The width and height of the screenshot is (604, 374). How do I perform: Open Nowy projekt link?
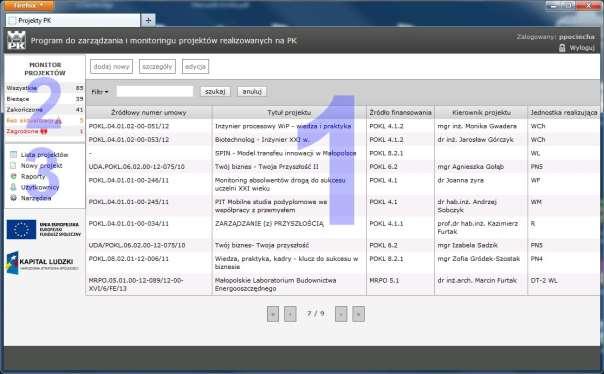(41, 165)
